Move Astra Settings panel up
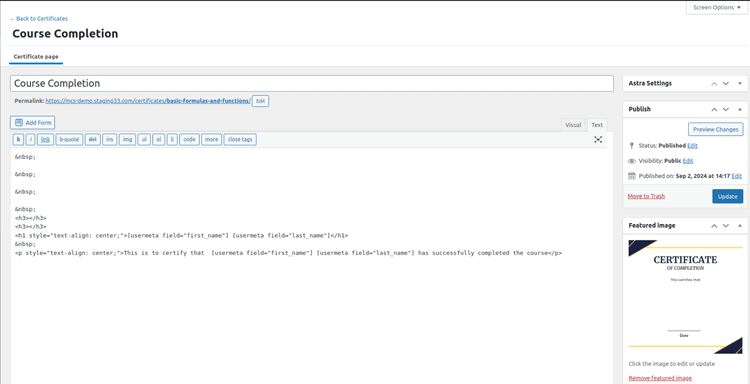 click(x=714, y=83)
